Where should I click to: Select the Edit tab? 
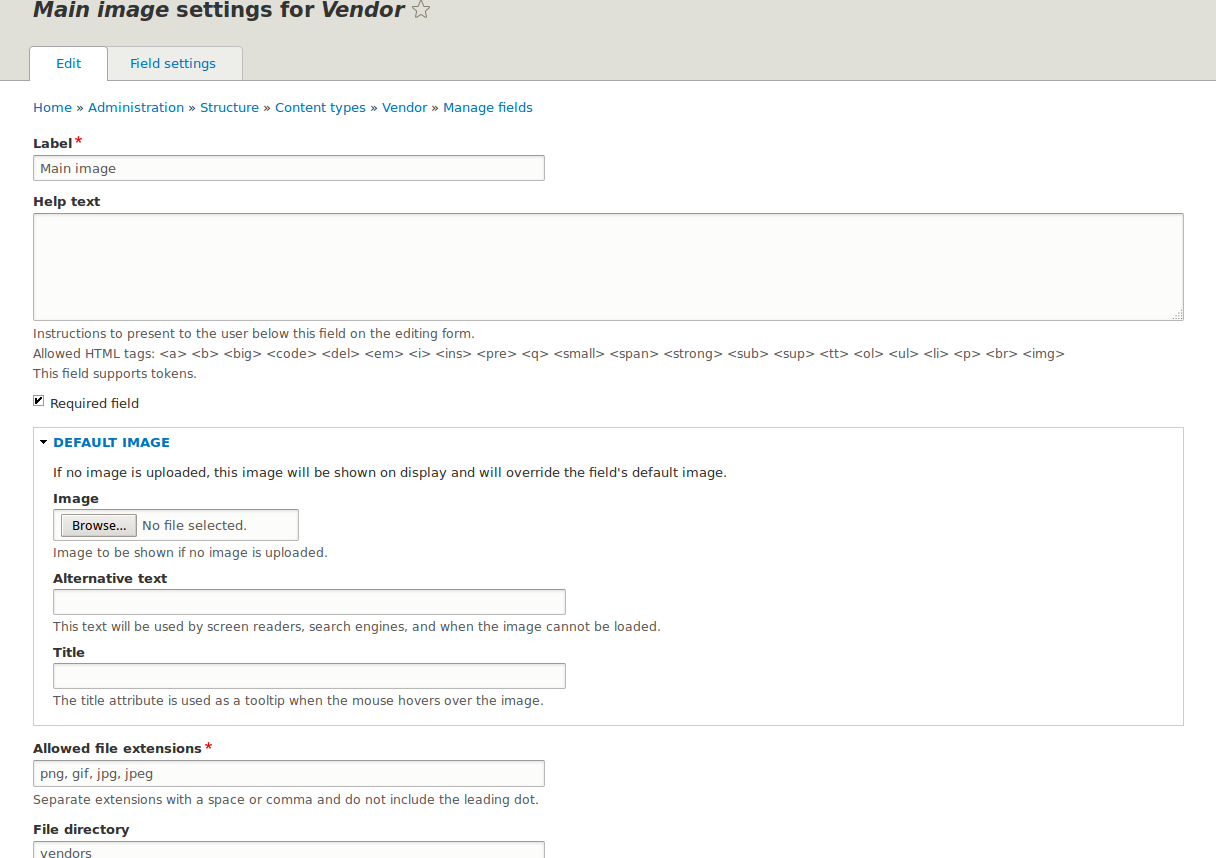pos(67,63)
